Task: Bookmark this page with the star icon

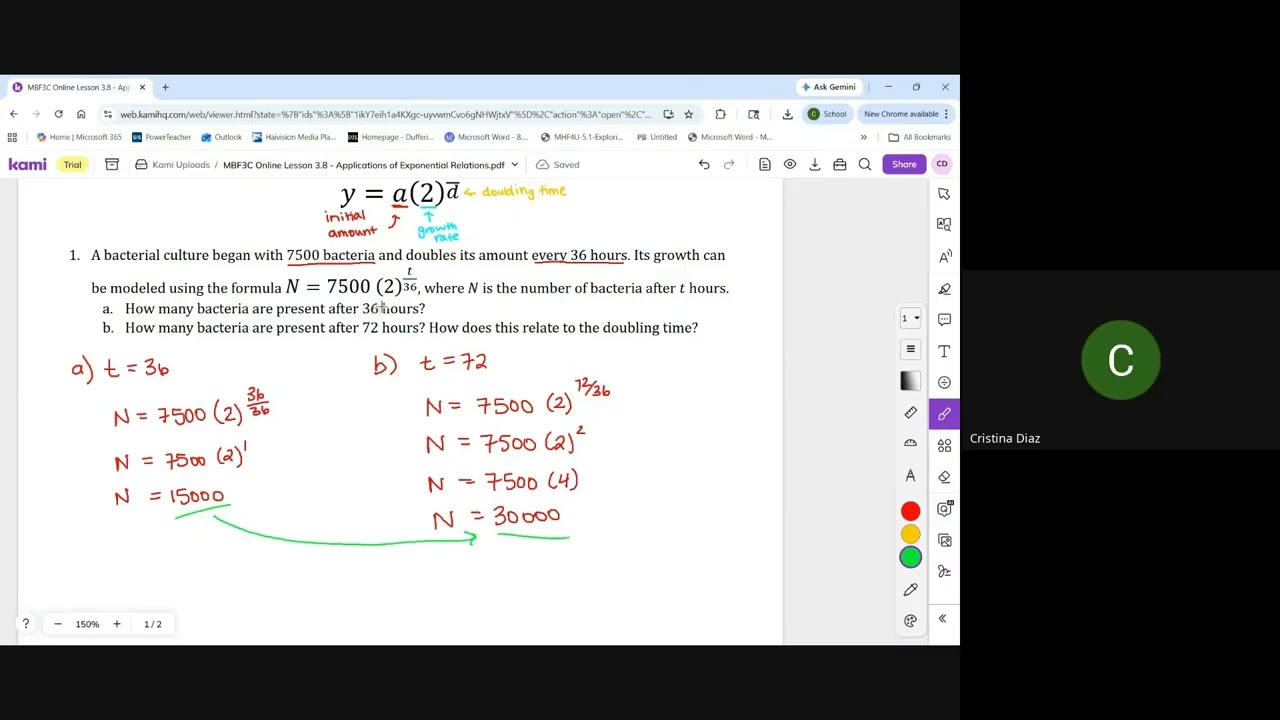Action: point(688,114)
